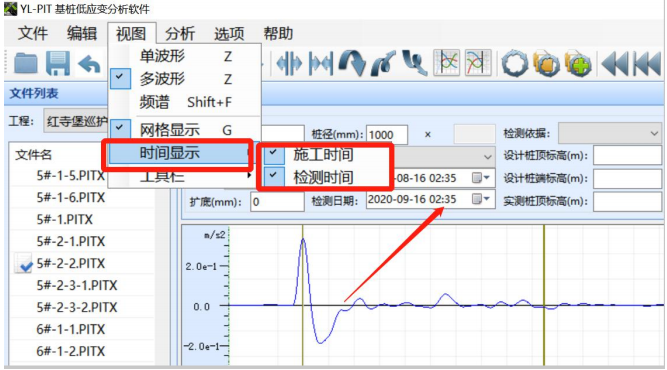Click the open folder toolbar icon
Viewport: 667px width, 370px height.
[26, 64]
